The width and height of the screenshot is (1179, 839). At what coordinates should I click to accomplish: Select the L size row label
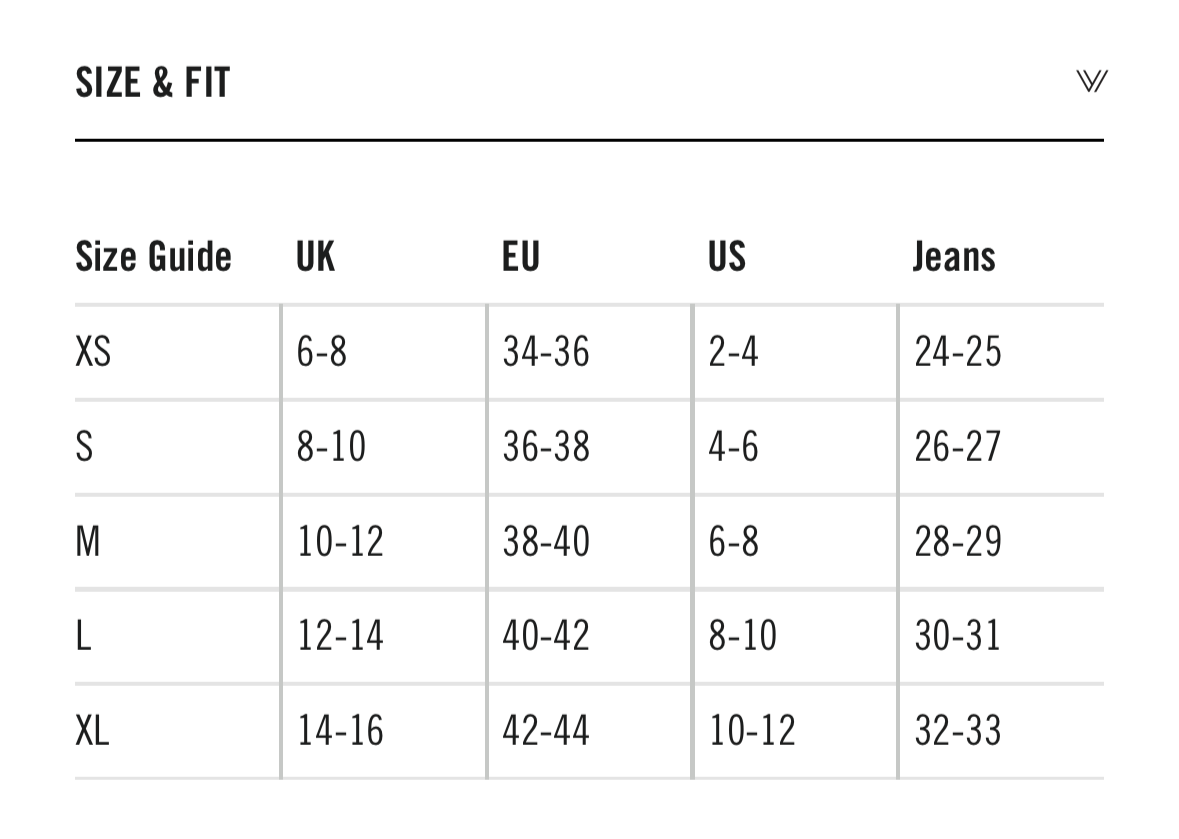point(83,636)
